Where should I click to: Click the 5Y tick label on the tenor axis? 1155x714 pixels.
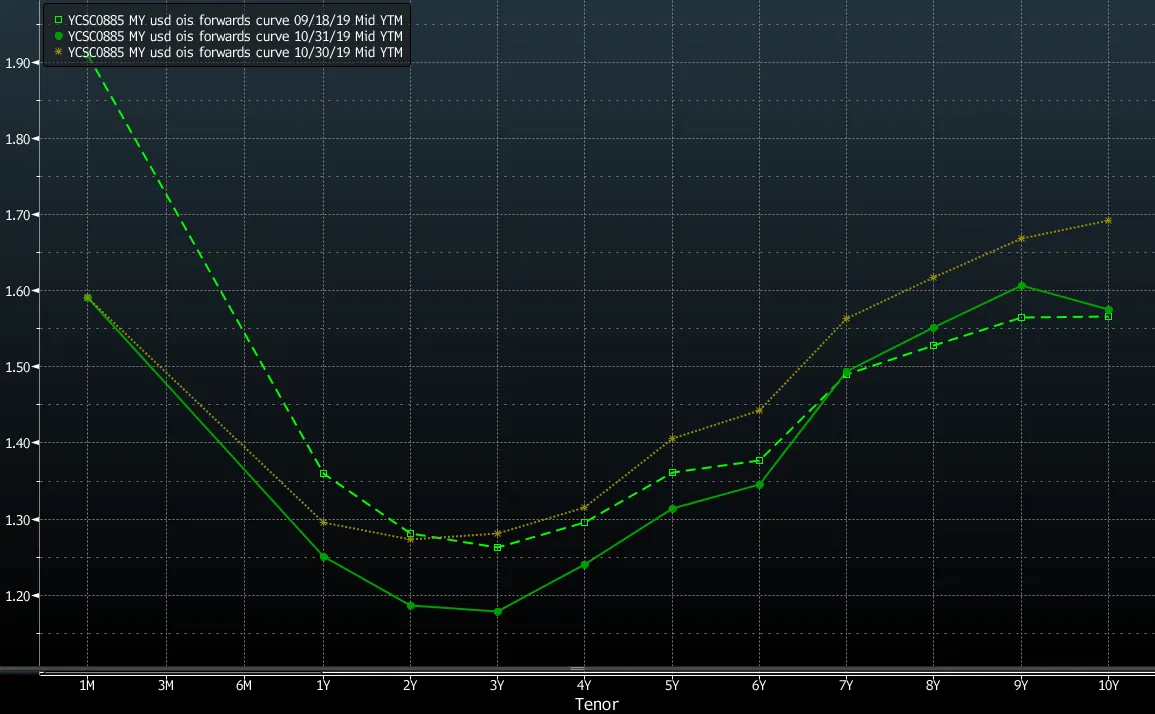[671, 685]
